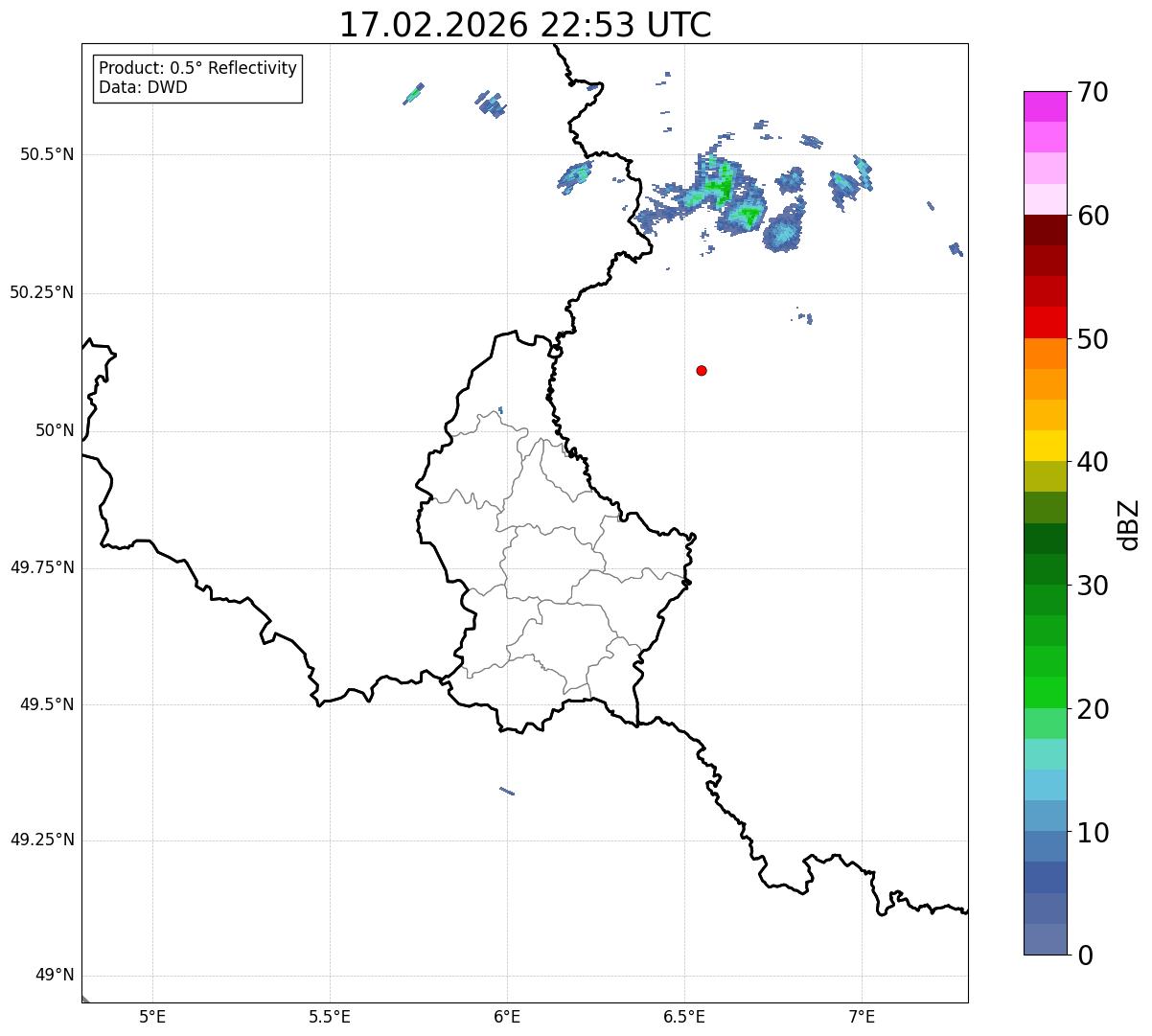The height and width of the screenshot is (1036, 1152).
Task: Click the title 17.02.2026 22:53 UTC
Action: pyautogui.click(x=525, y=25)
